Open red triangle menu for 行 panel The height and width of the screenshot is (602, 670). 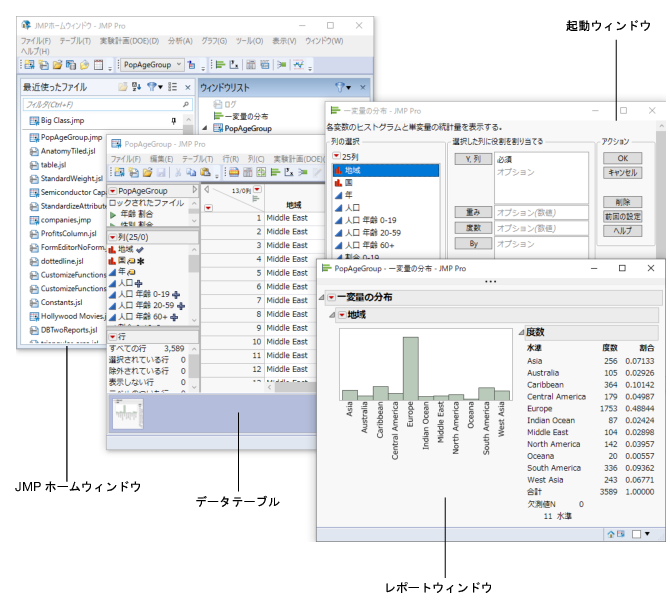coord(113,337)
